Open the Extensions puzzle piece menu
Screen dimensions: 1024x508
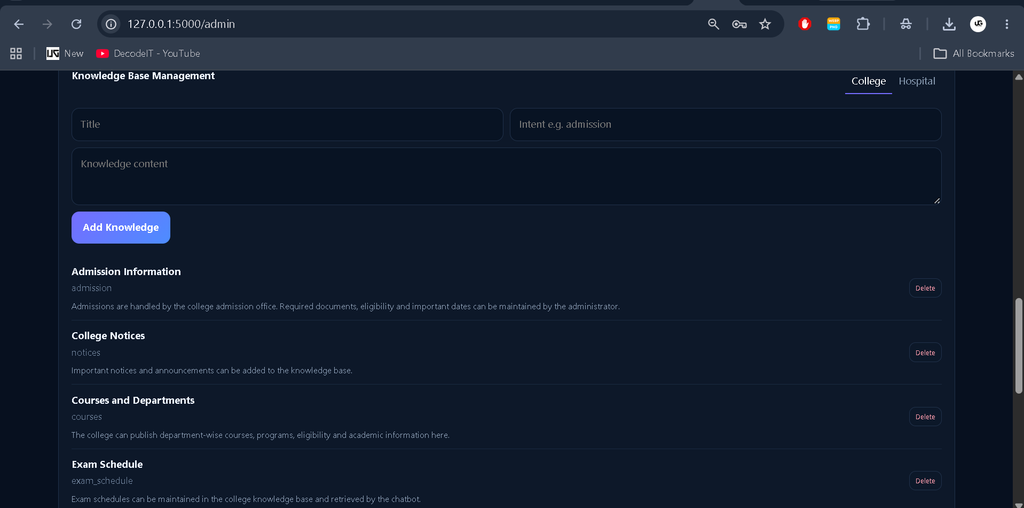pos(863,24)
